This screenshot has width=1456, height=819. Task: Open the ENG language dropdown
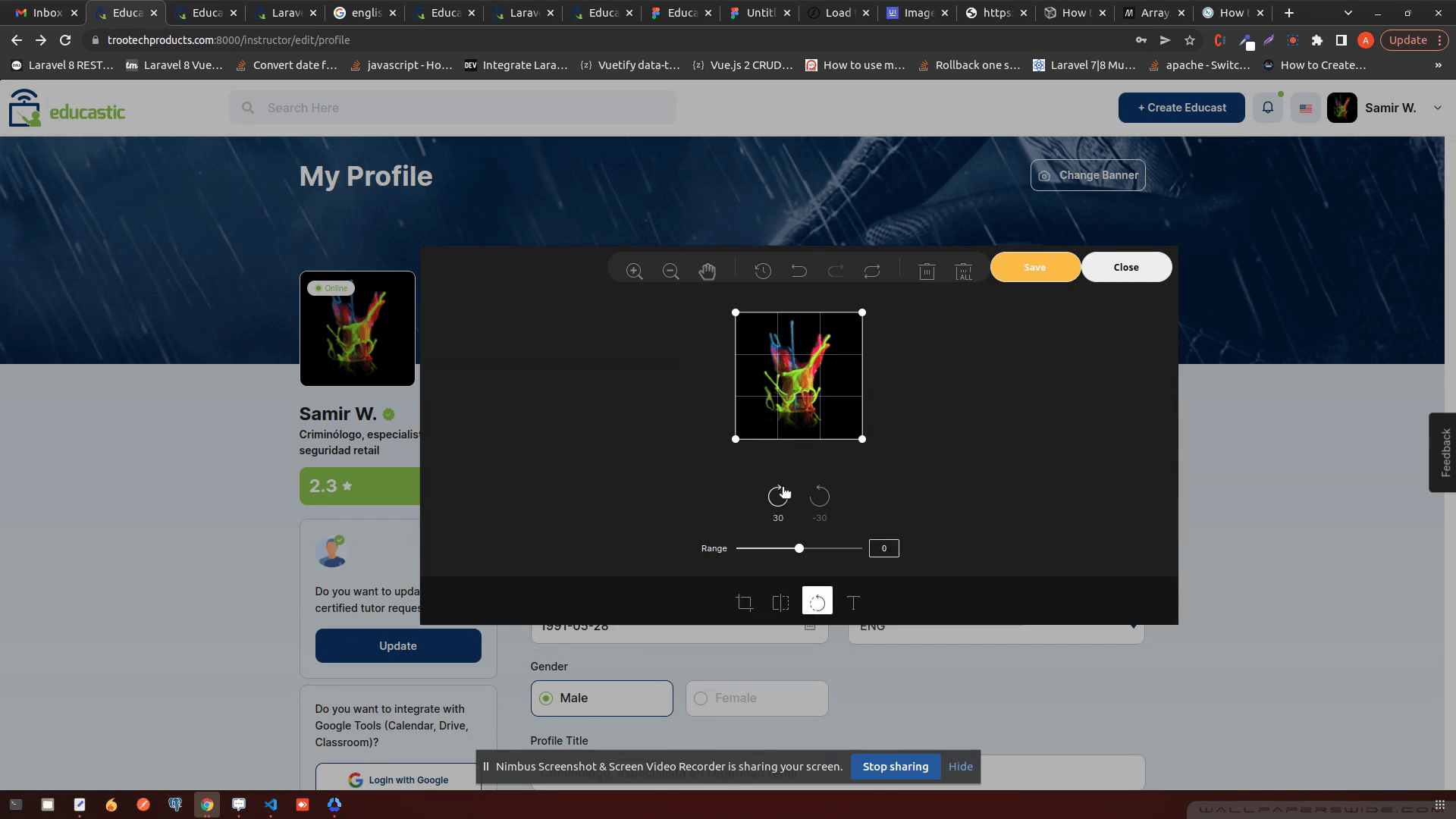coord(996,626)
